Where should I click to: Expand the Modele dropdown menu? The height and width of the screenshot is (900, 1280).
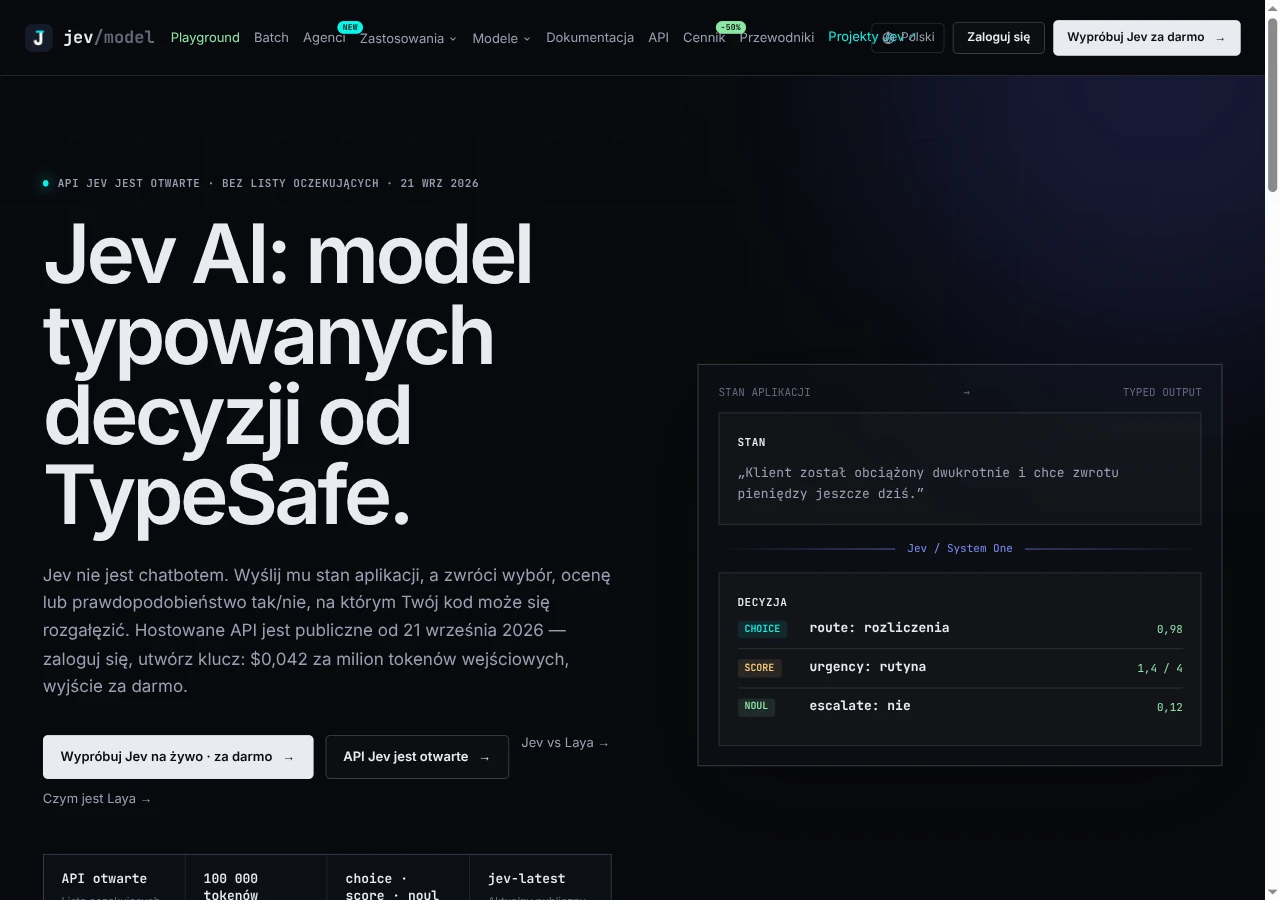coord(501,38)
